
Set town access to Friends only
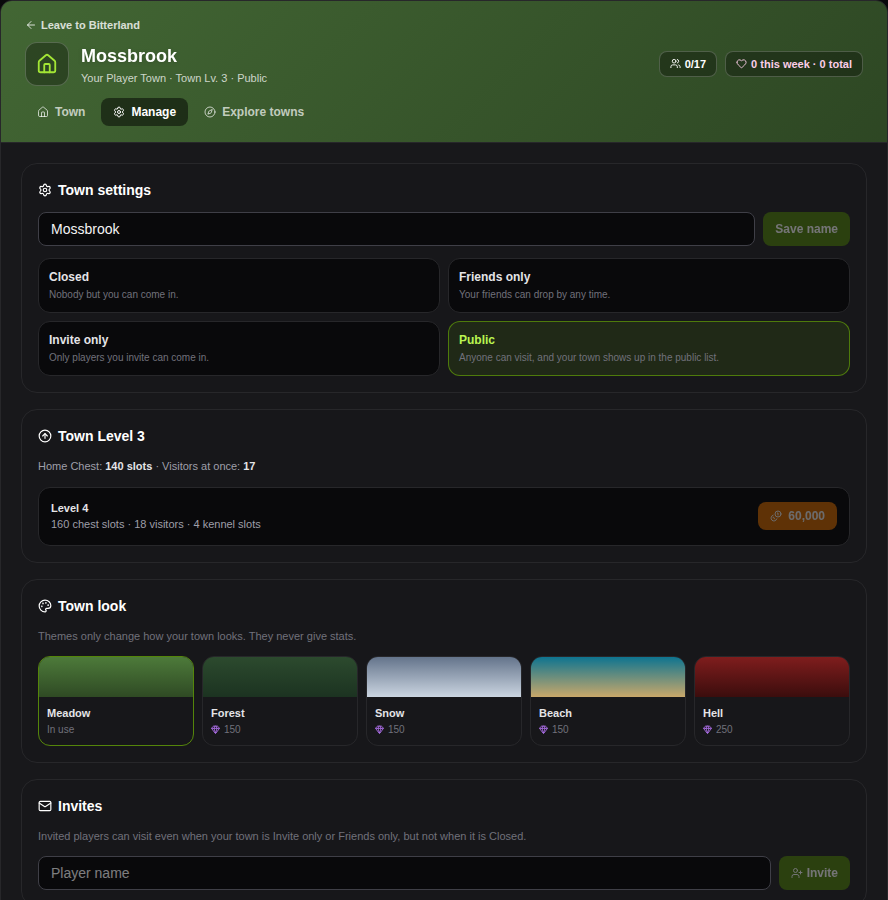(649, 285)
